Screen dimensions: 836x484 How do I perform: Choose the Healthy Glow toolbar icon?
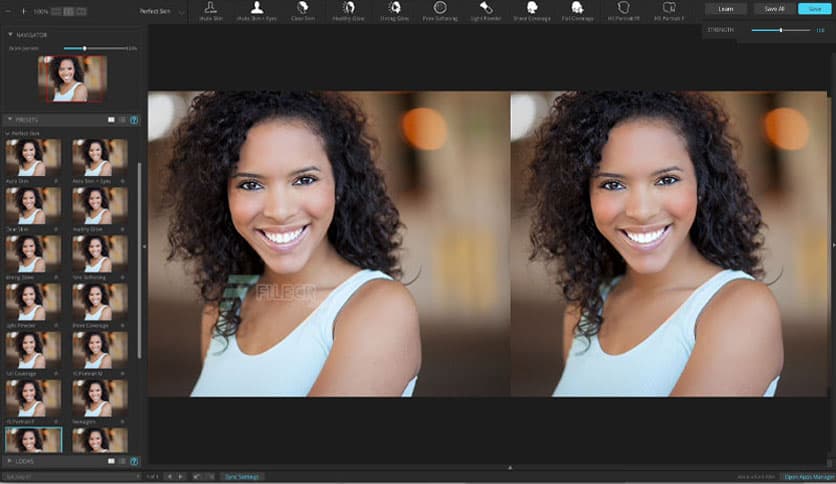(348, 10)
